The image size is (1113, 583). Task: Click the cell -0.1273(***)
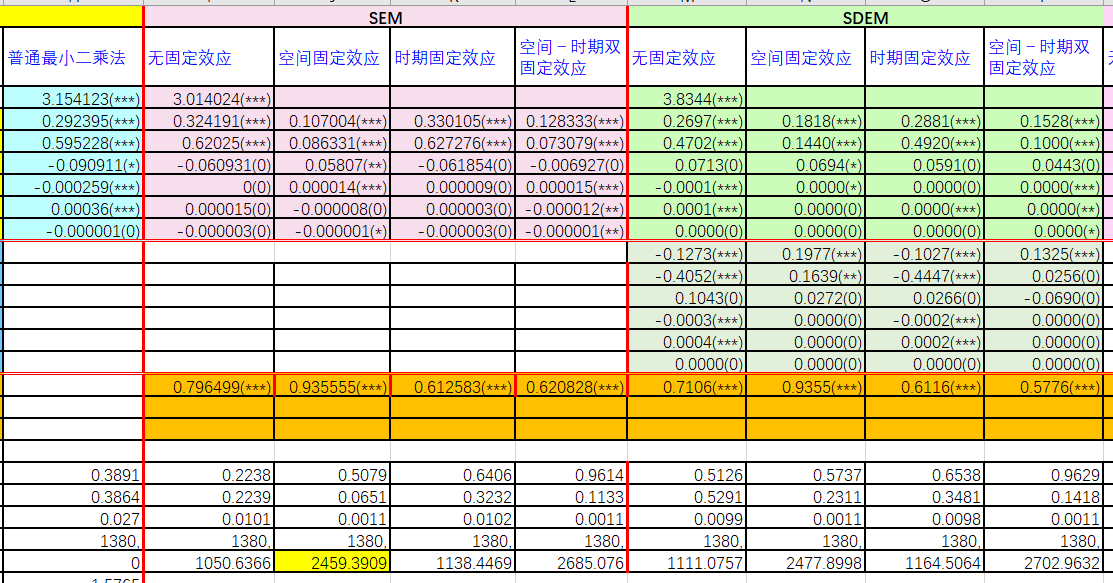click(687, 254)
